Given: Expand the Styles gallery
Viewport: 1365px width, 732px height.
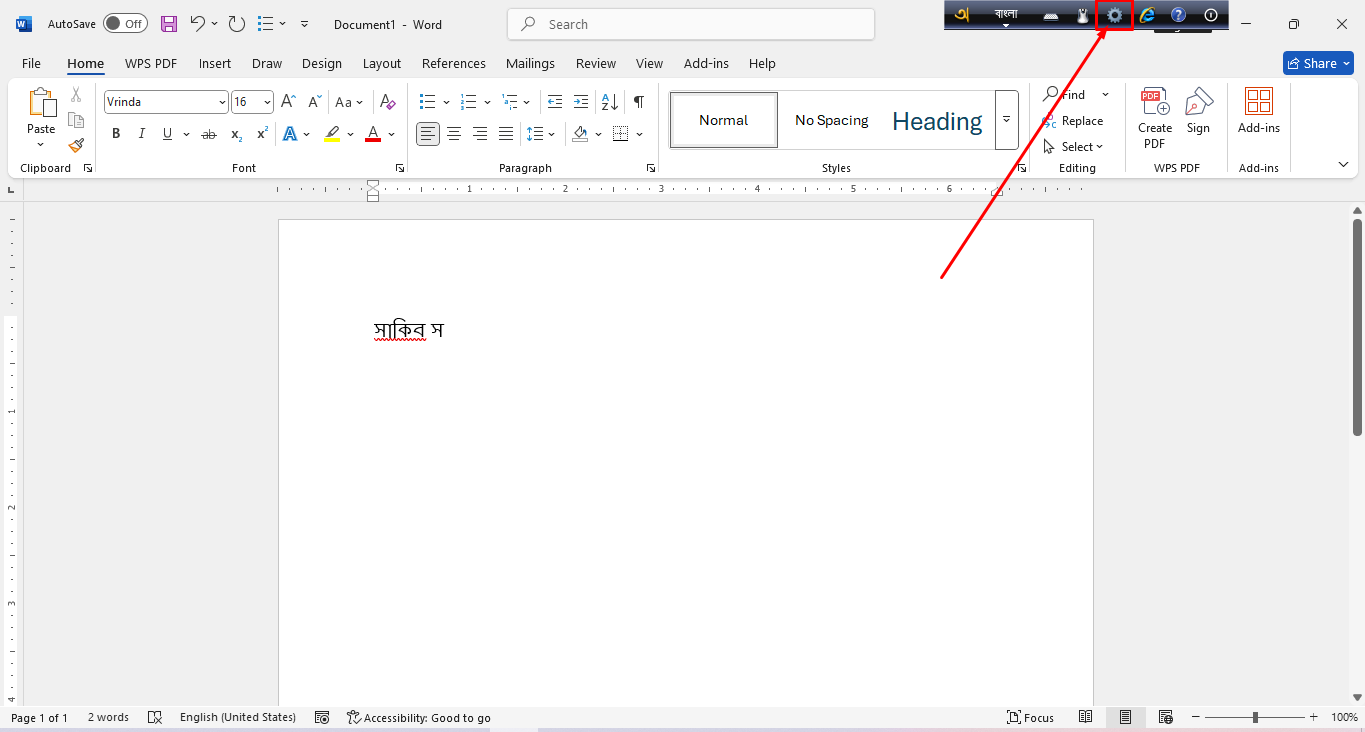Looking at the screenshot, I should (1007, 120).
